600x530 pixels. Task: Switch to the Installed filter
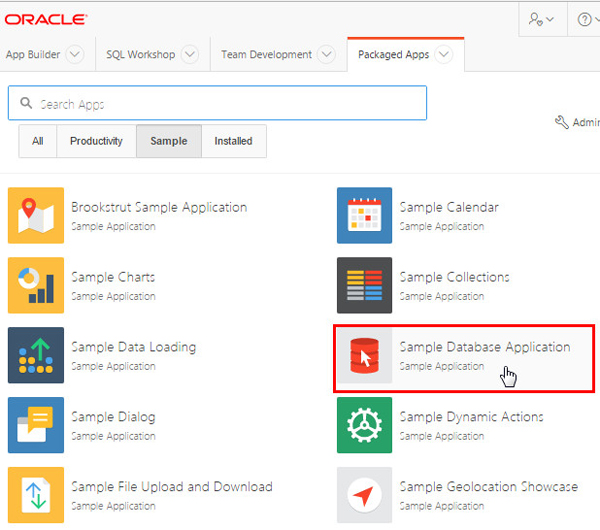pyautogui.click(x=233, y=142)
